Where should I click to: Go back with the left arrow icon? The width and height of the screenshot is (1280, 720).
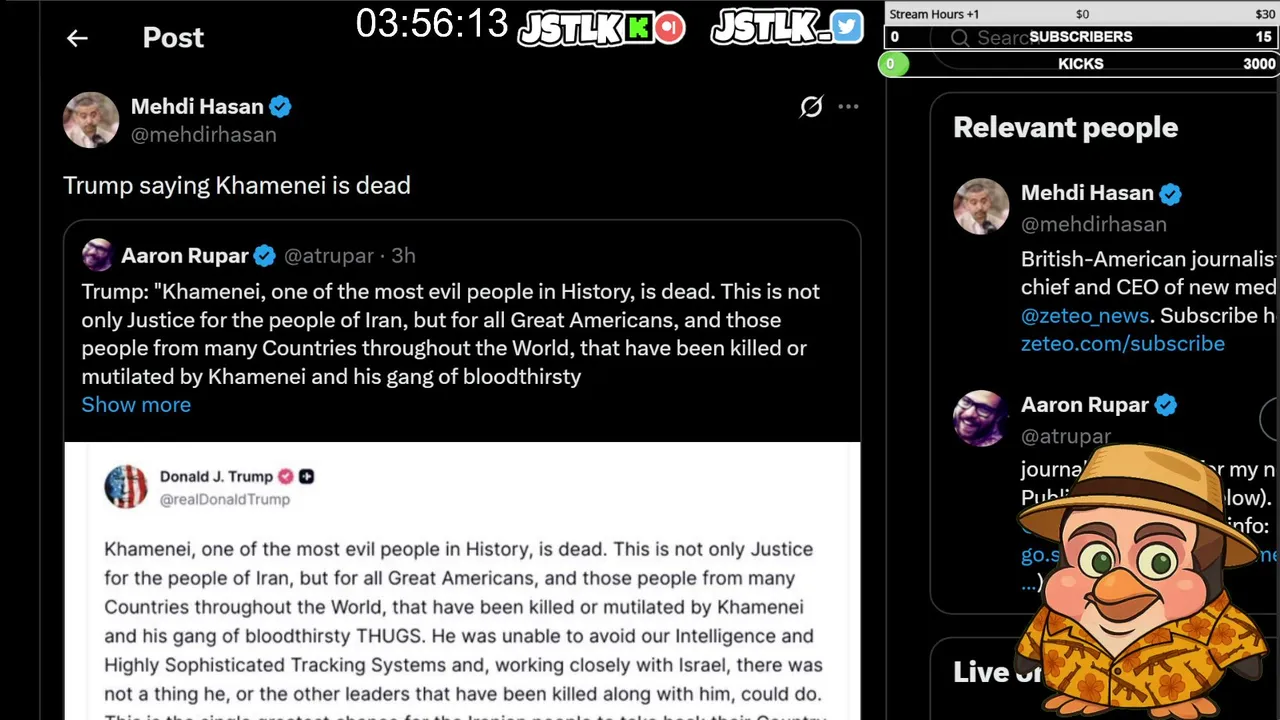click(77, 38)
